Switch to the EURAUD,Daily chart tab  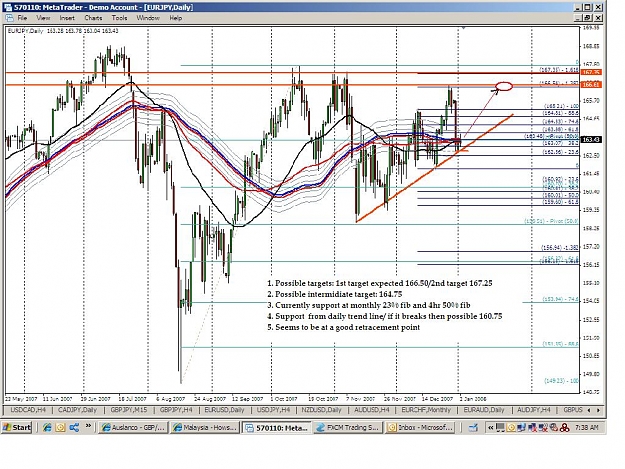(x=484, y=410)
